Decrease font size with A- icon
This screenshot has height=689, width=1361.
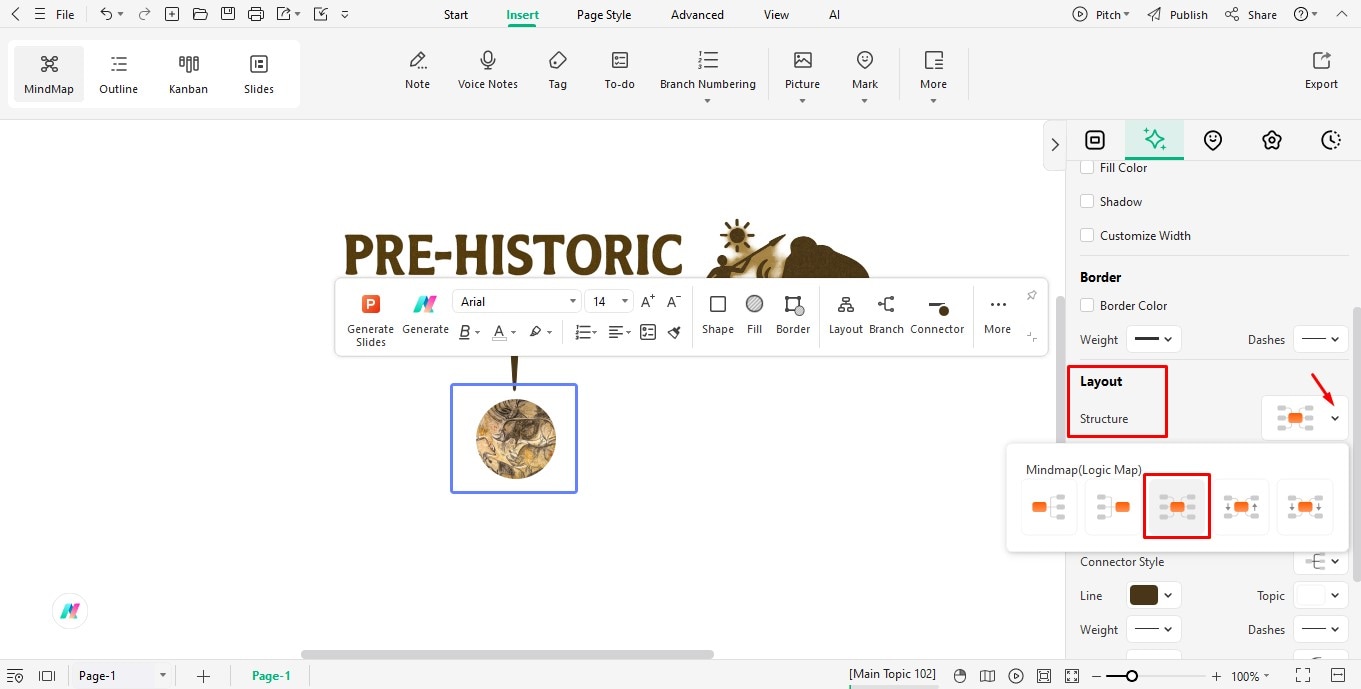(674, 301)
